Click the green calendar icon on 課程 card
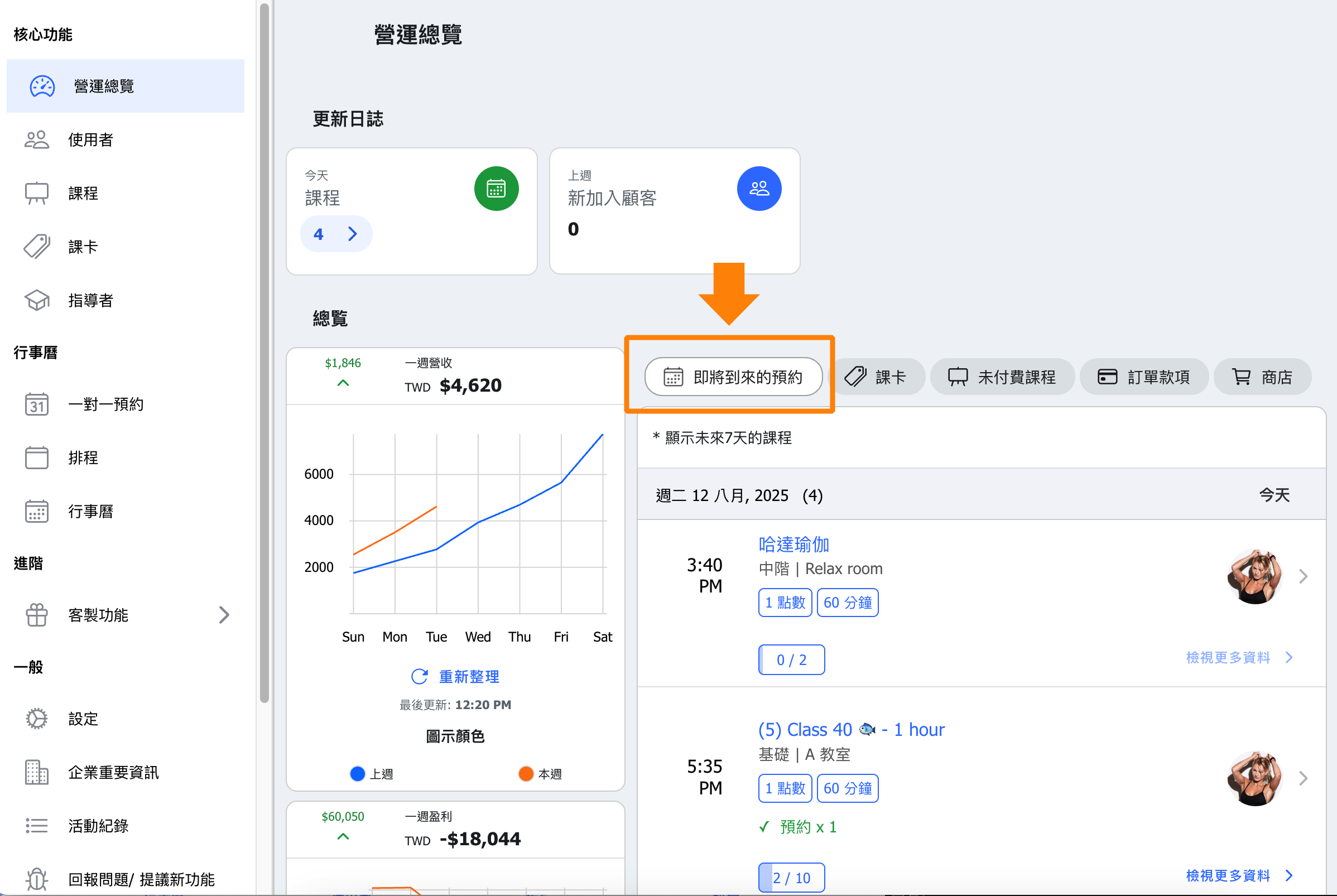Viewport: 1337px width, 896px height. click(x=496, y=189)
